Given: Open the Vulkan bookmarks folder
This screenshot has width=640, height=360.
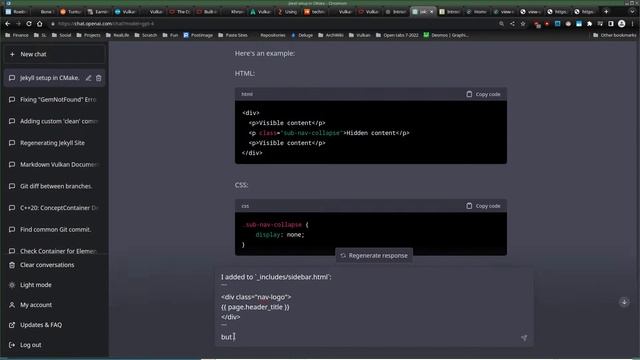Looking at the screenshot, I should [x=360, y=35].
